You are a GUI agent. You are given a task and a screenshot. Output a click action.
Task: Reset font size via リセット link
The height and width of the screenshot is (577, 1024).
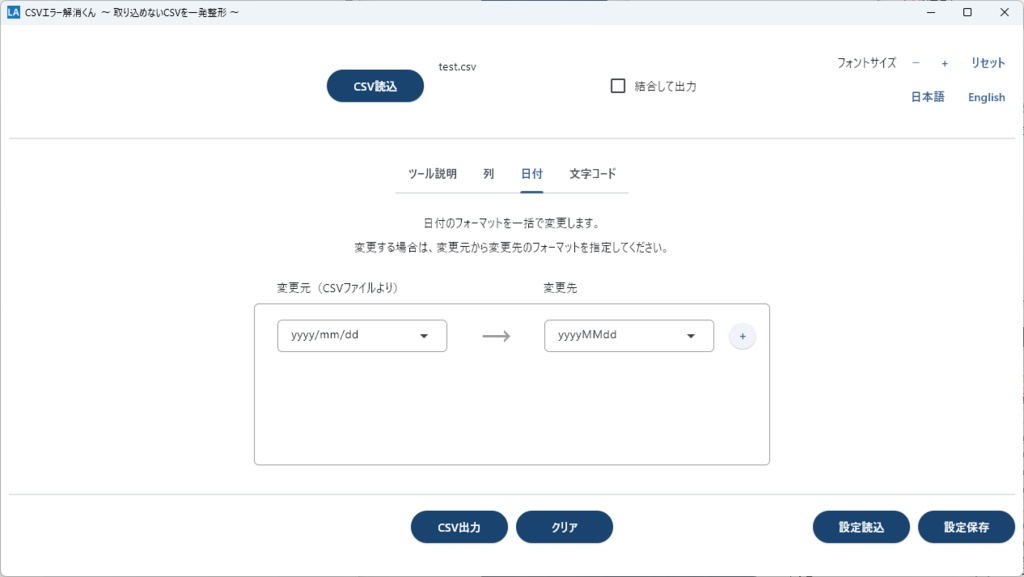pyautogui.click(x=987, y=63)
